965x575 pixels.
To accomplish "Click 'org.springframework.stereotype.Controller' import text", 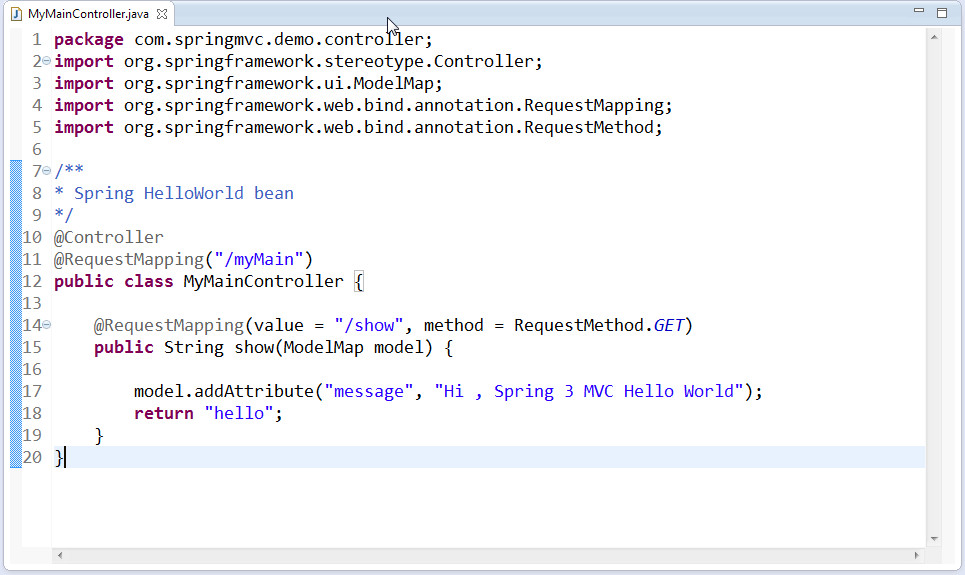I will pos(329,62).
